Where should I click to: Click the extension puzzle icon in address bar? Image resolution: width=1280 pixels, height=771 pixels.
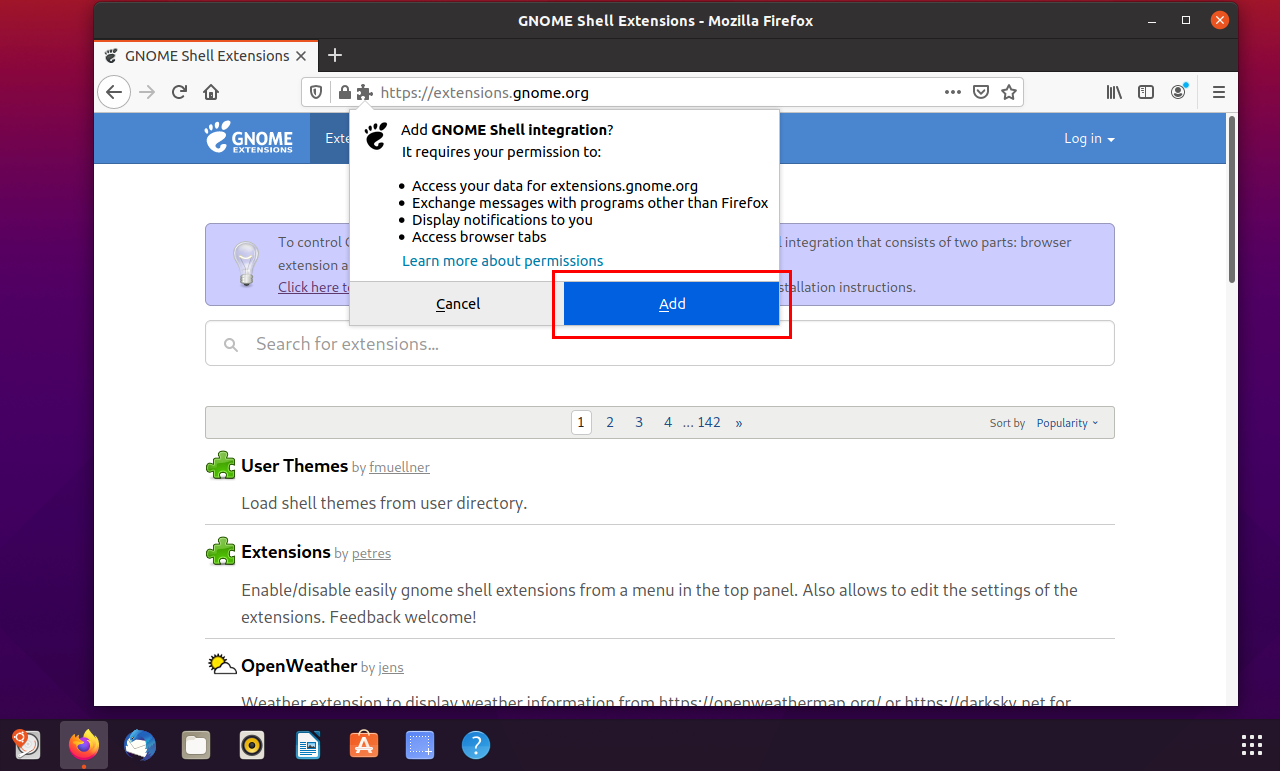364,92
